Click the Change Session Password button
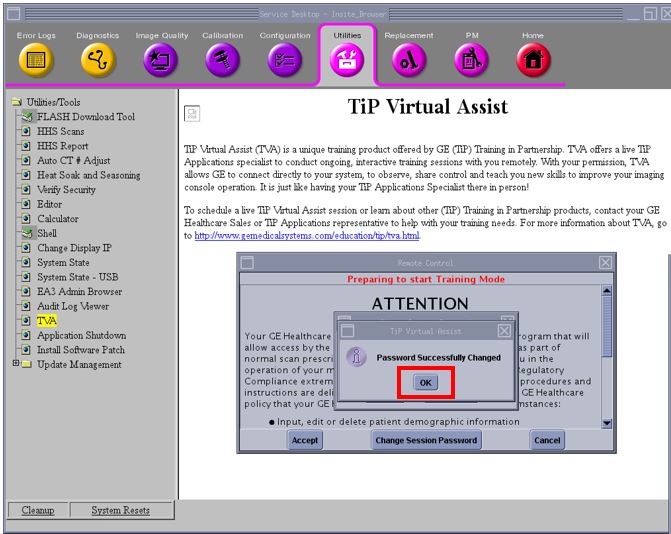Image resolution: width=671 pixels, height=534 pixels. click(426, 440)
